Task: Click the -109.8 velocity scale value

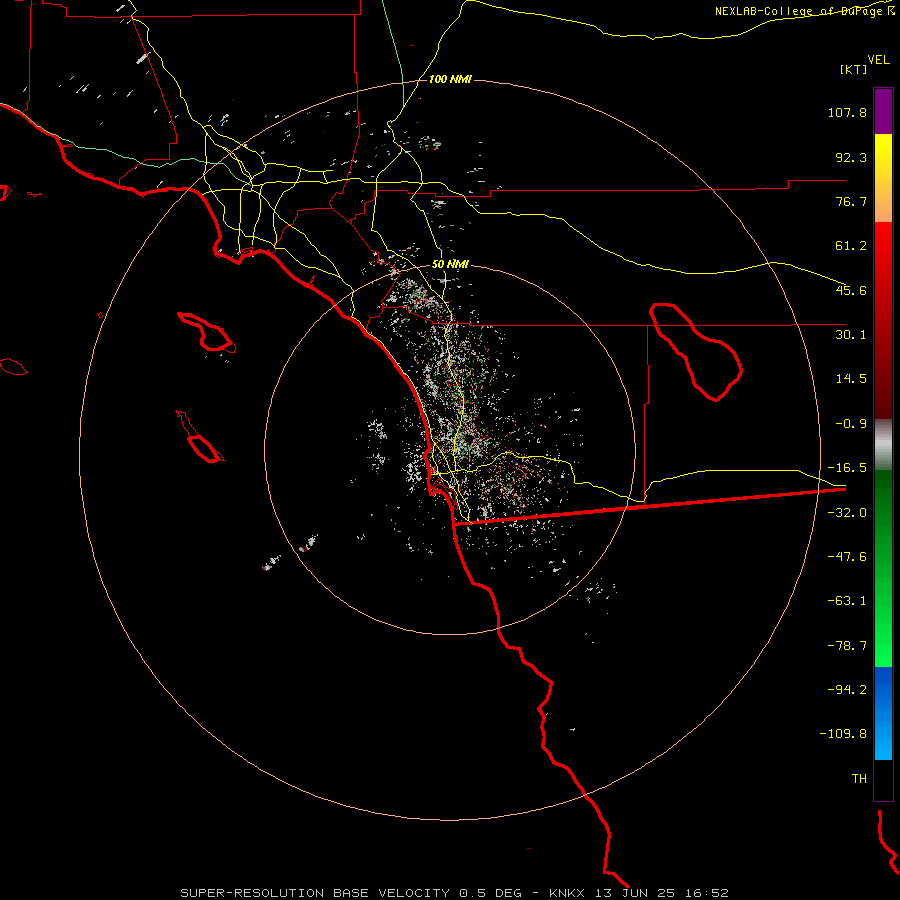Action: pos(844,734)
